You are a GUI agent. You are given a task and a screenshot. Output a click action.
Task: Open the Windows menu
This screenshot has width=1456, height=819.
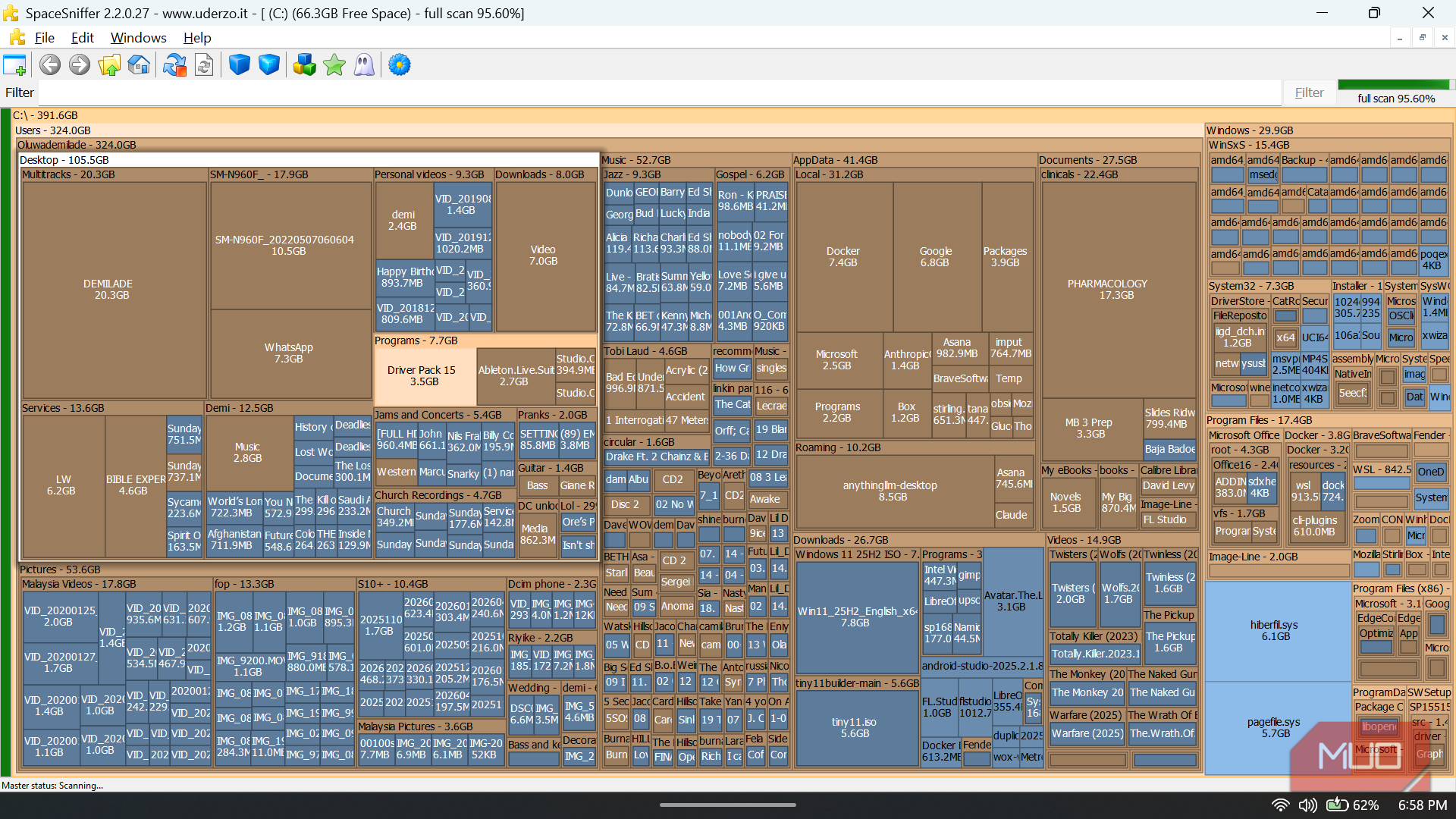coord(139,38)
